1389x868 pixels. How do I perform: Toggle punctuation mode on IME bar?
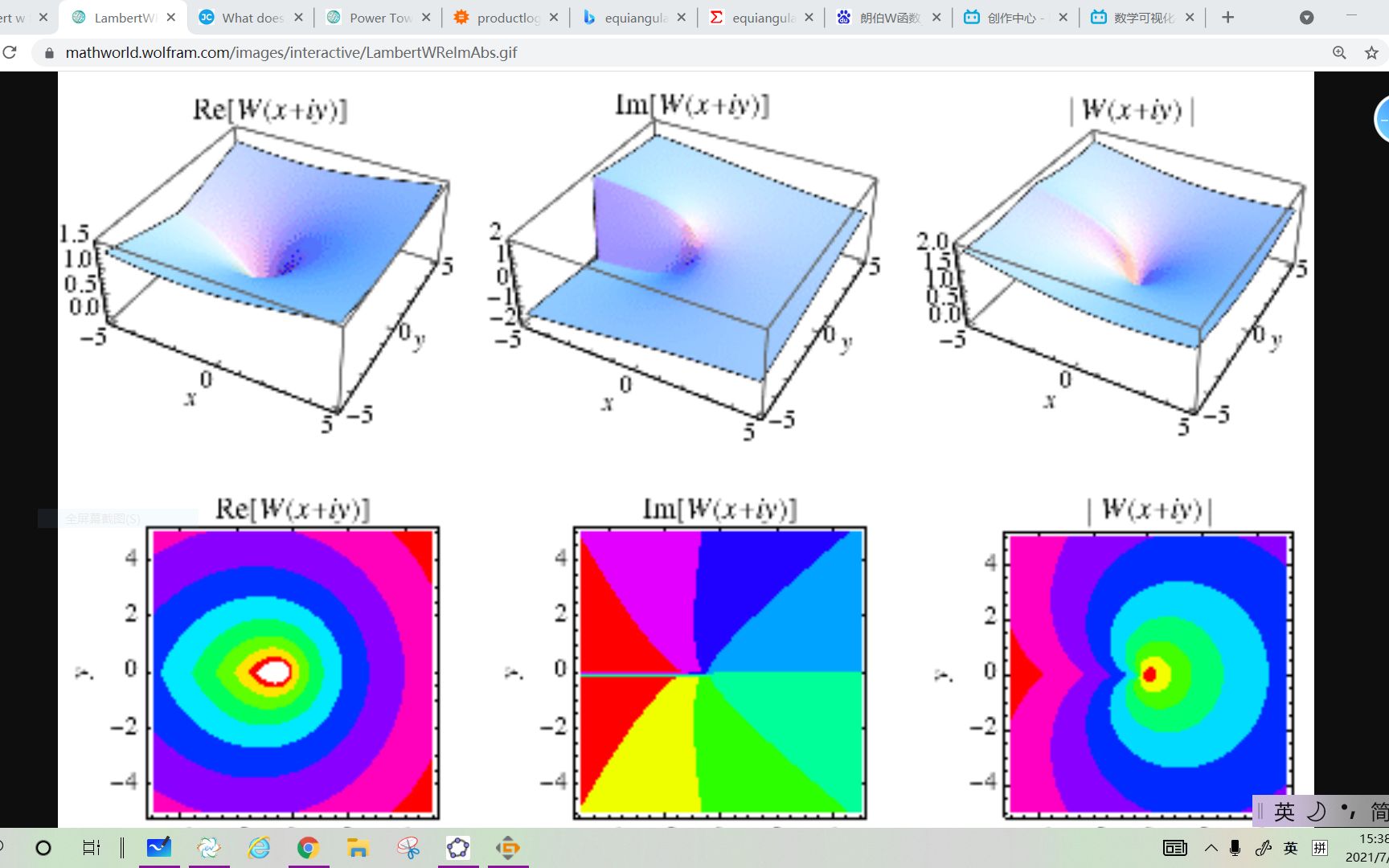(1348, 812)
